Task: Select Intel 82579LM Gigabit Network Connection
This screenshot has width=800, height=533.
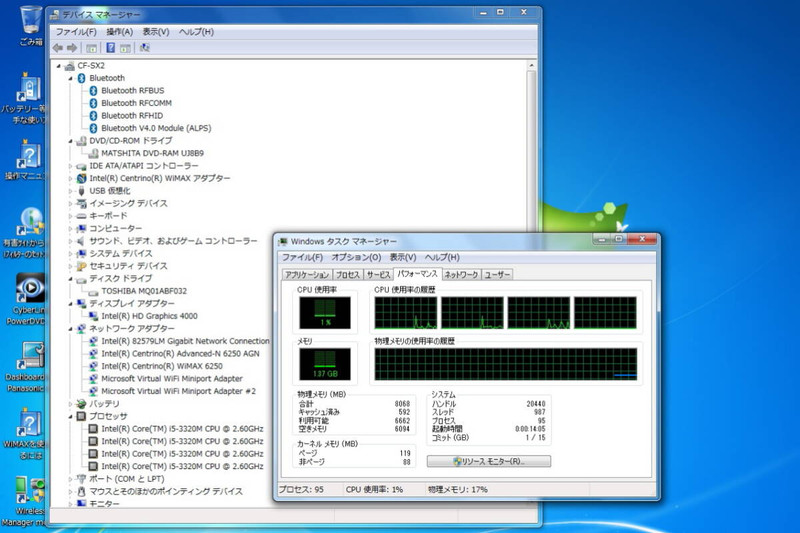Action: click(185, 341)
